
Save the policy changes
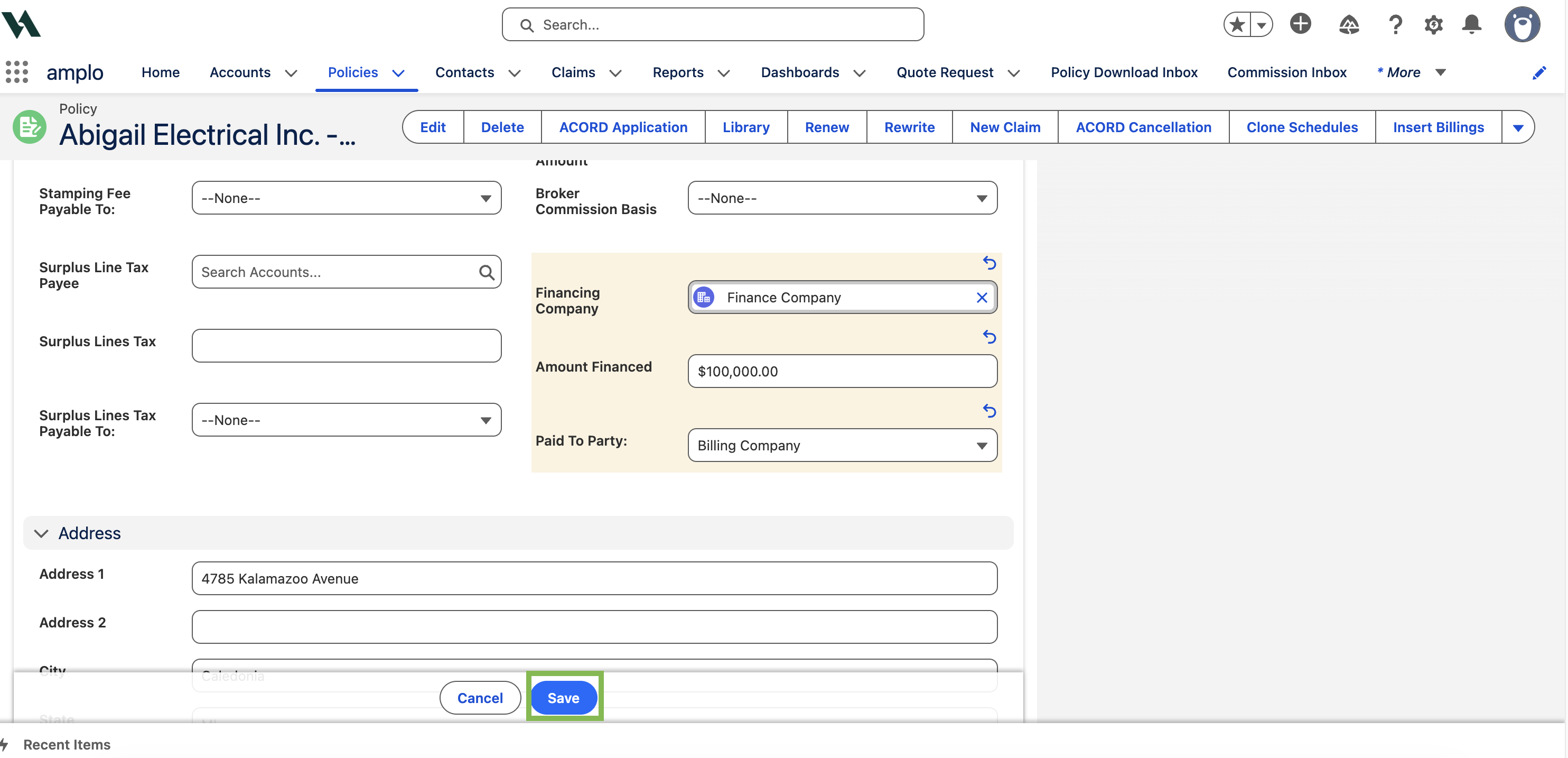coord(563,697)
